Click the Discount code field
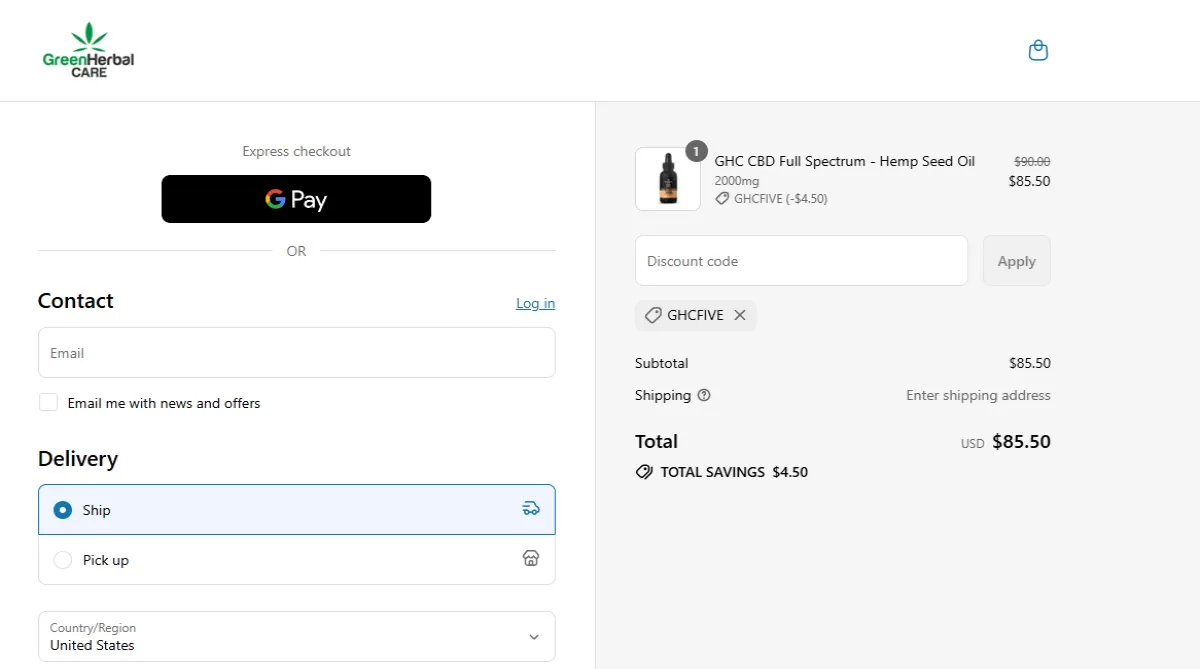Image resolution: width=1200 pixels, height=669 pixels. 801,260
